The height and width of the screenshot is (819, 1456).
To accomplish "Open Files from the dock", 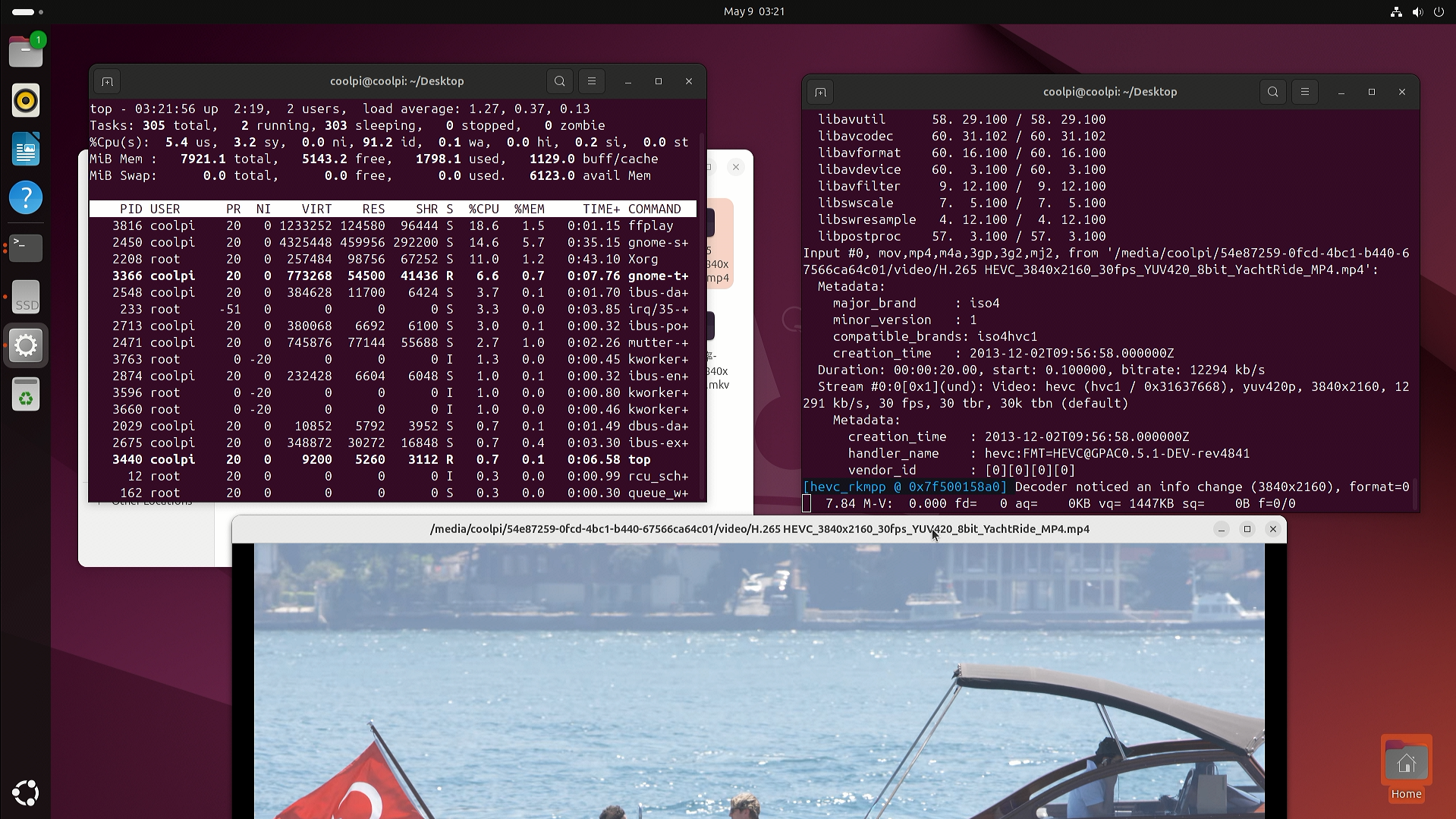I will [x=26, y=52].
